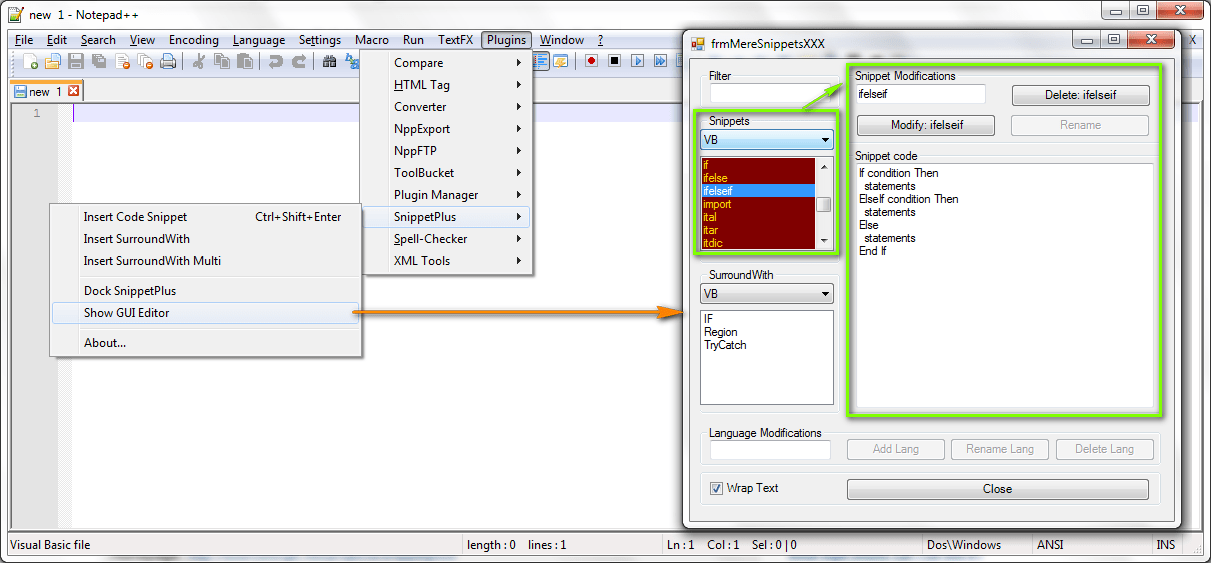Click the frmMereSnippetsXXX window icon
Image resolution: width=1211 pixels, height=563 pixels.
698,44
